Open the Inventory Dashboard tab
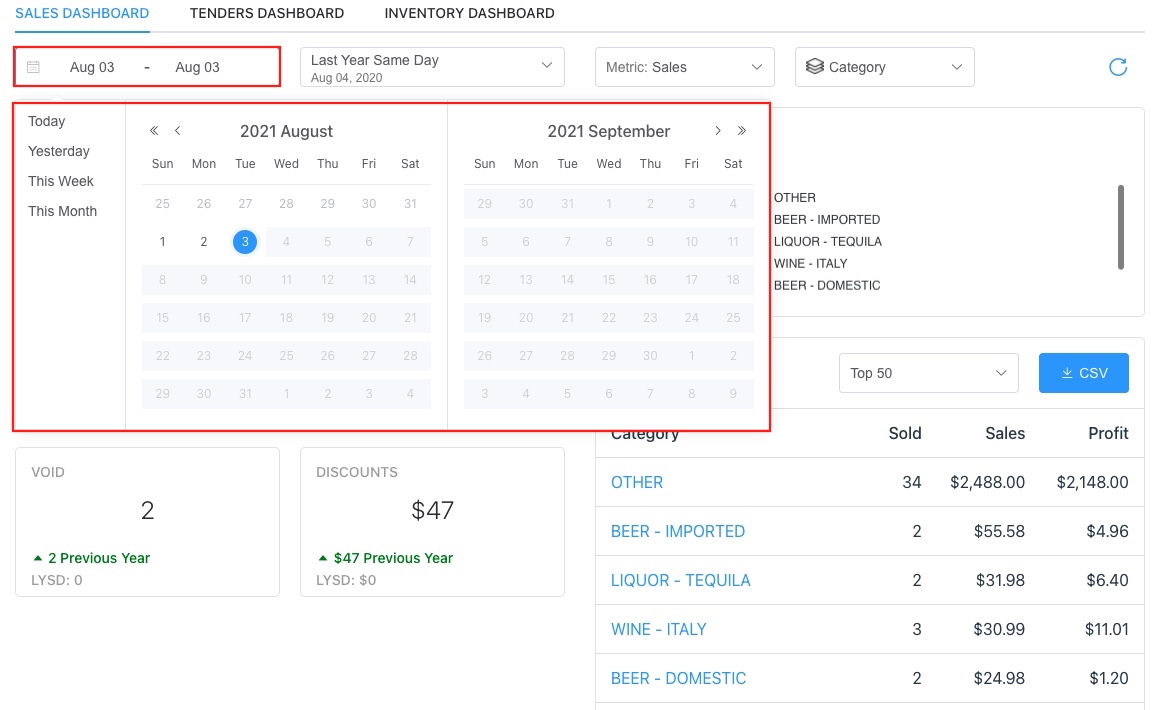The height and width of the screenshot is (710, 1153). coord(469,13)
